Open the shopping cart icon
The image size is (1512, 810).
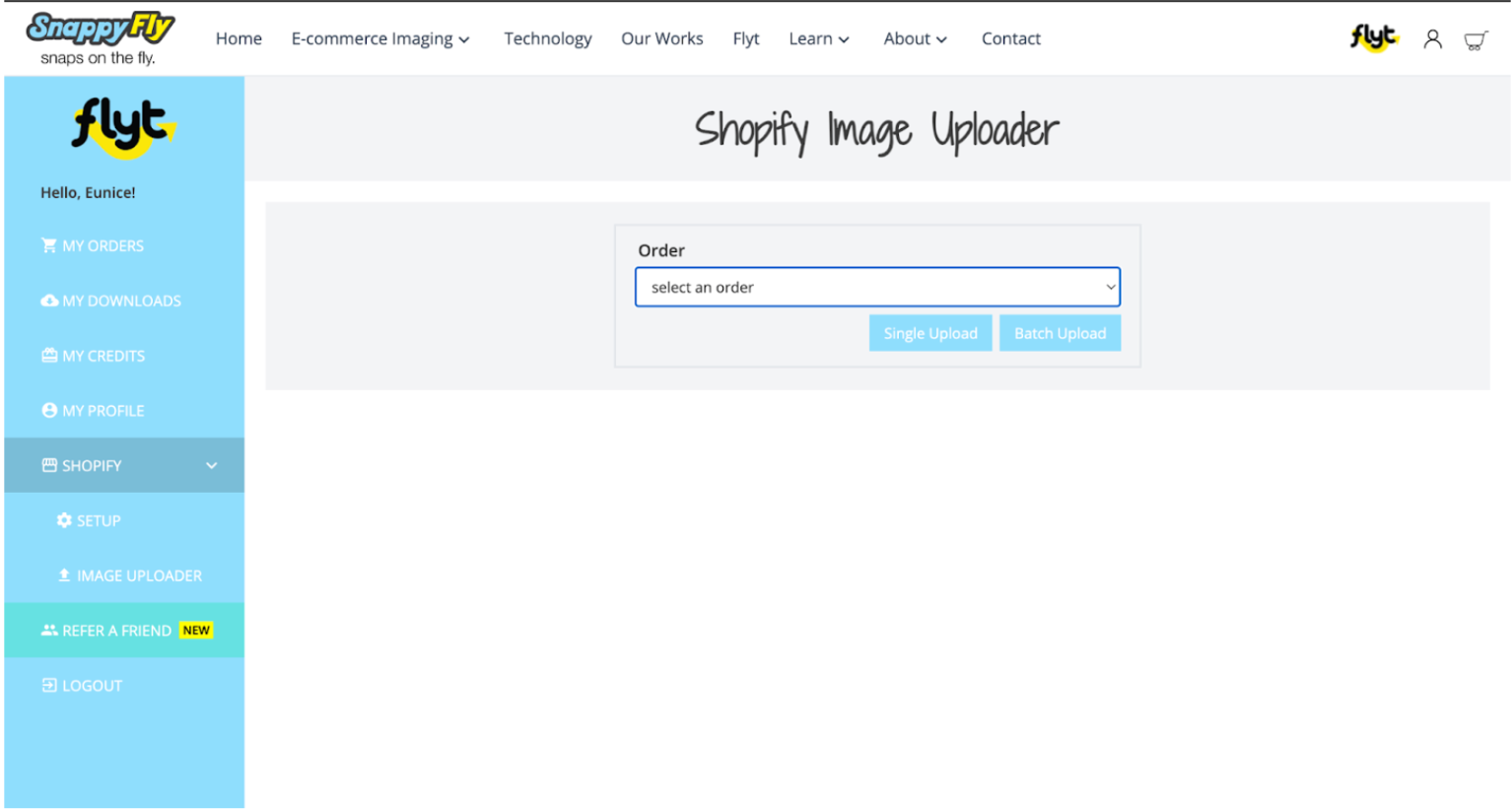pyautogui.click(x=1475, y=40)
